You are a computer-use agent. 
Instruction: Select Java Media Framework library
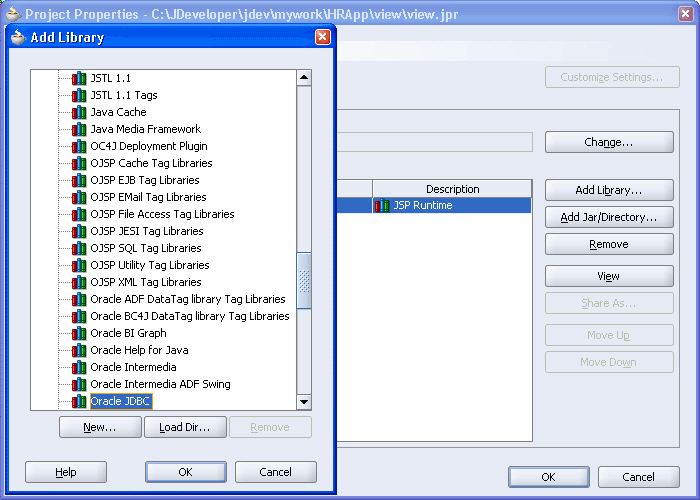(x=146, y=129)
